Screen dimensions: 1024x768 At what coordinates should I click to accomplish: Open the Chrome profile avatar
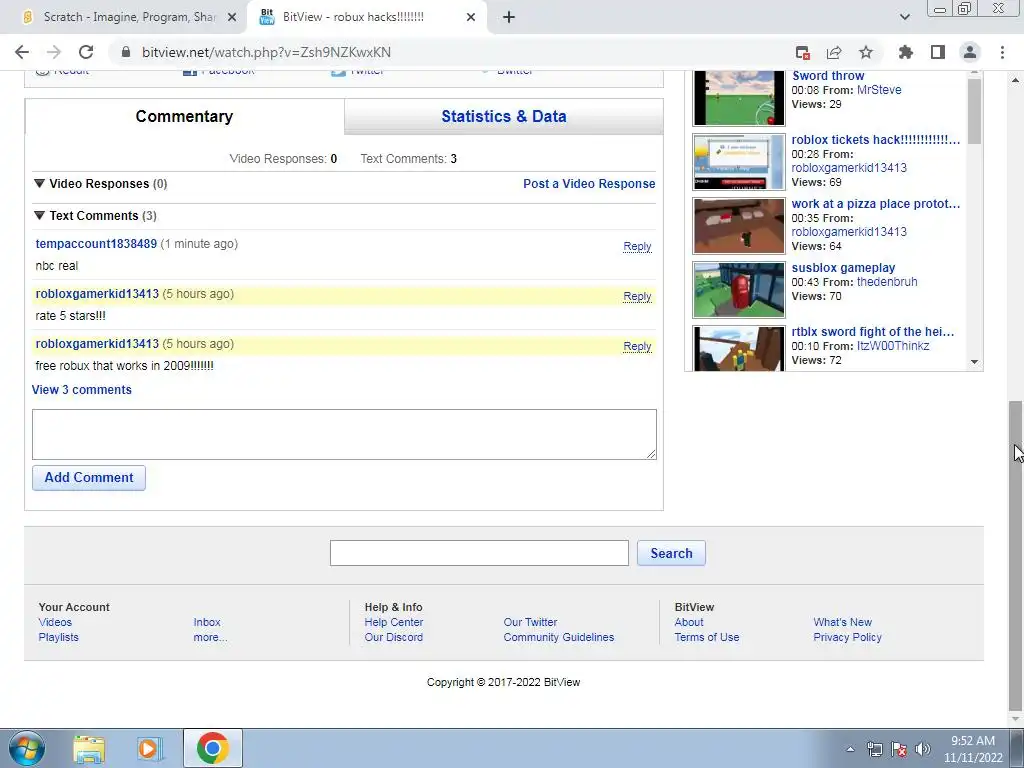coord(970,52)
